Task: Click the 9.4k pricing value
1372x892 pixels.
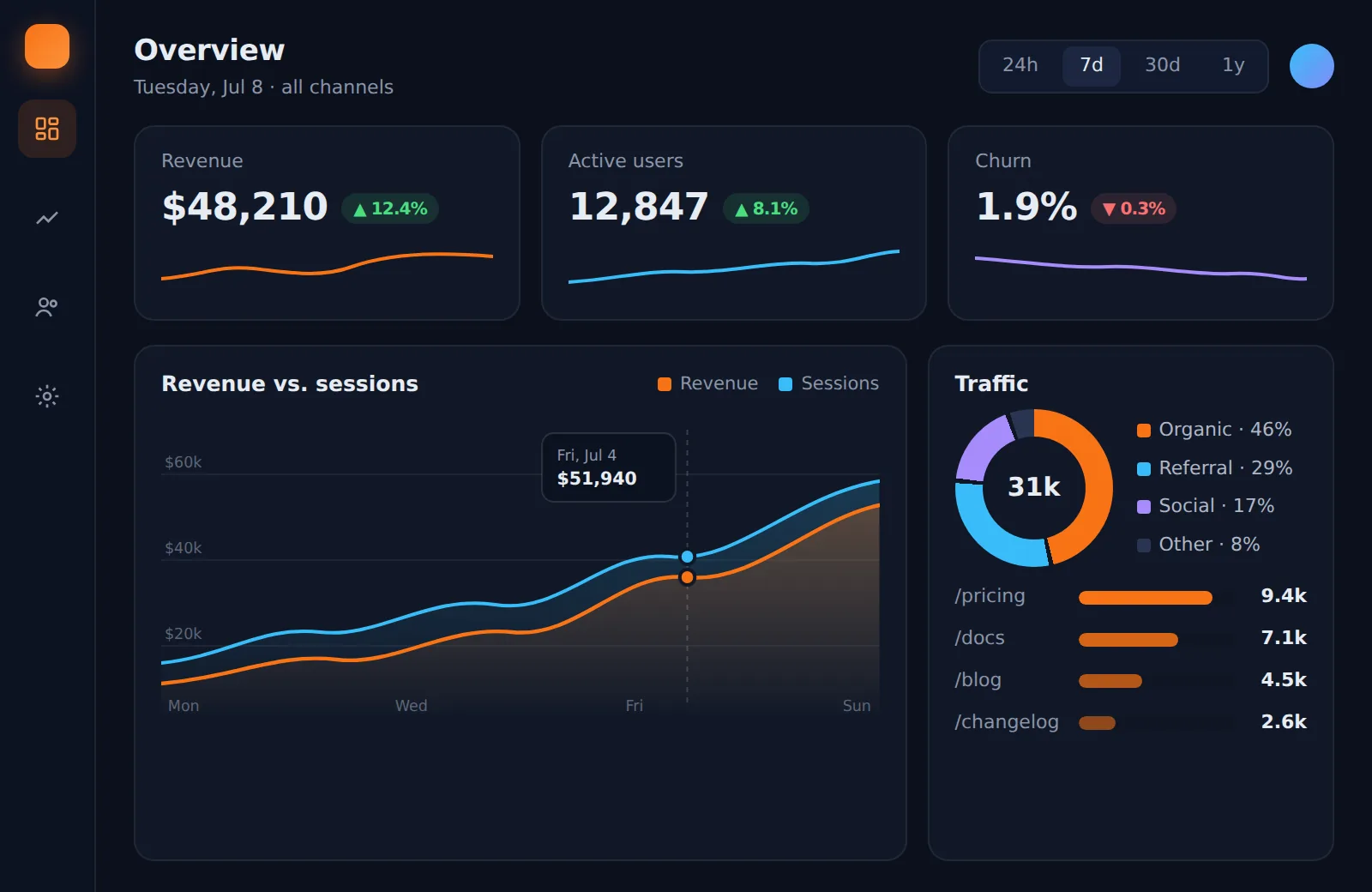Action: 1284,596
